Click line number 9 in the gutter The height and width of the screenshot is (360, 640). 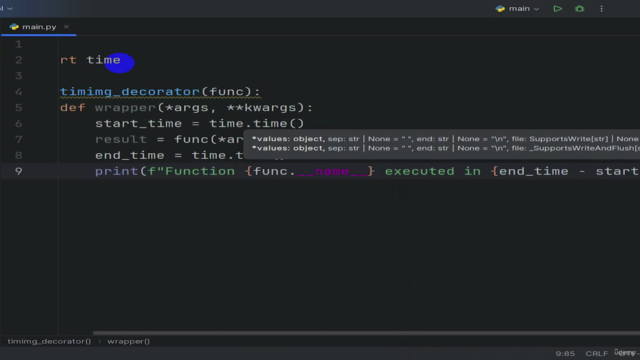(18, 171)
